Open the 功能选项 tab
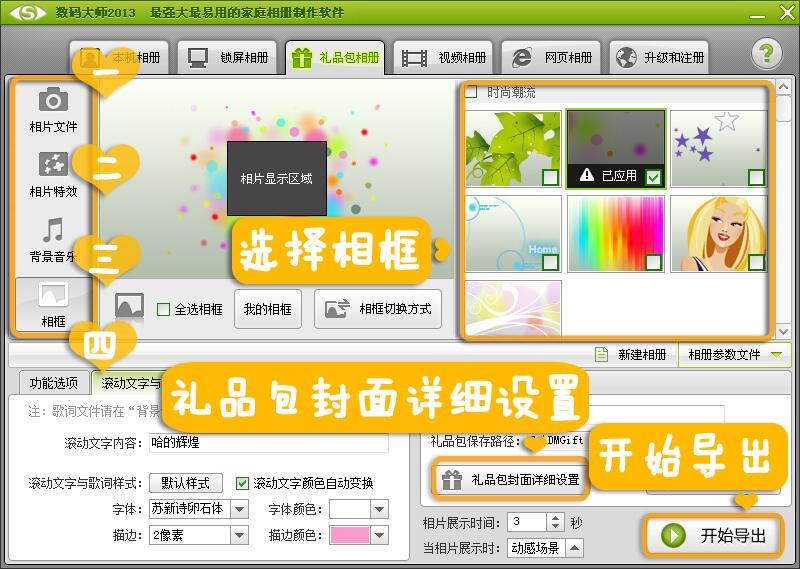Image resolution: width=800 pixels, height=569 pixels. point(54,383)
